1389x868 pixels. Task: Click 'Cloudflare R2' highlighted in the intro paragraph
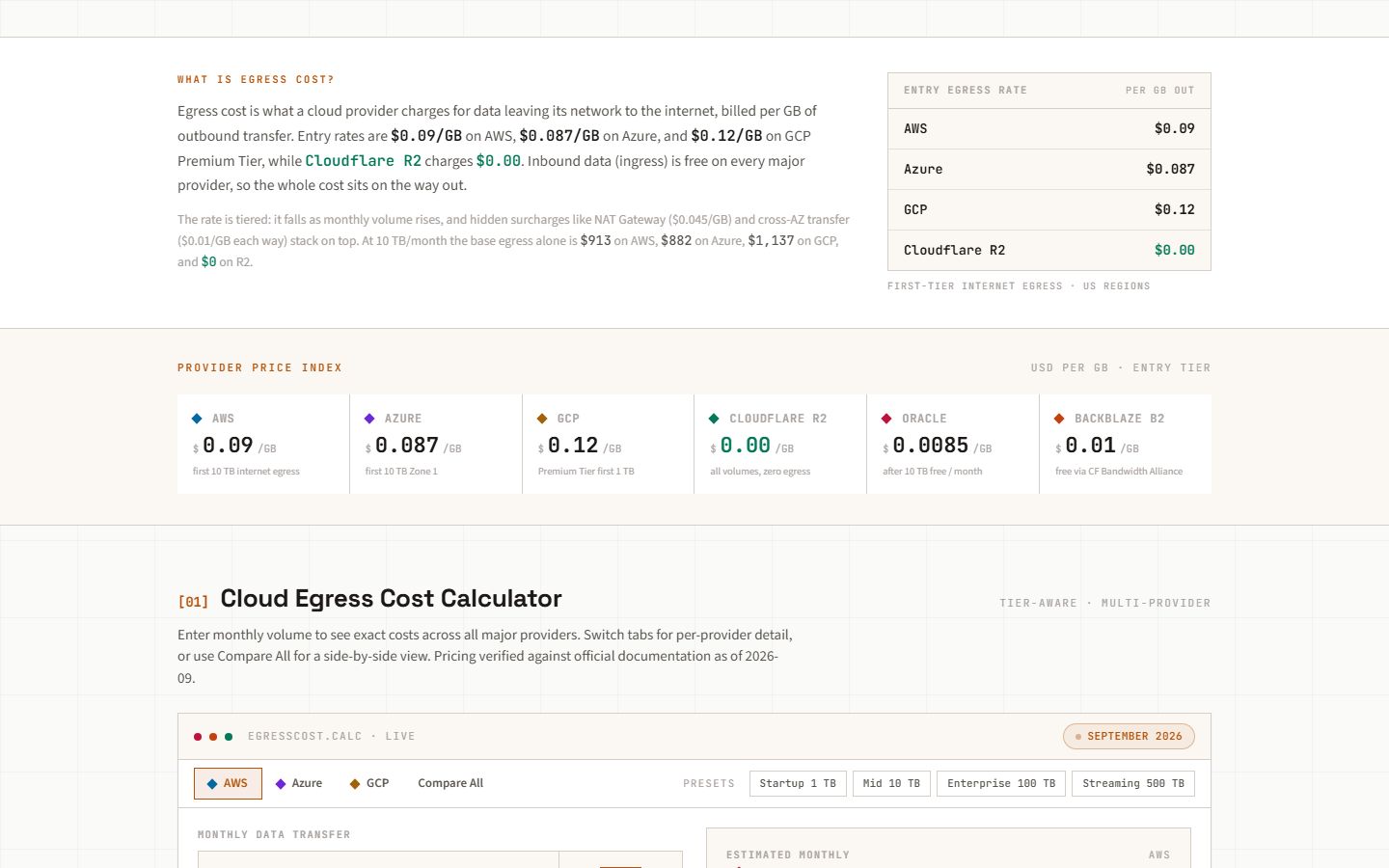click(363, 161)
